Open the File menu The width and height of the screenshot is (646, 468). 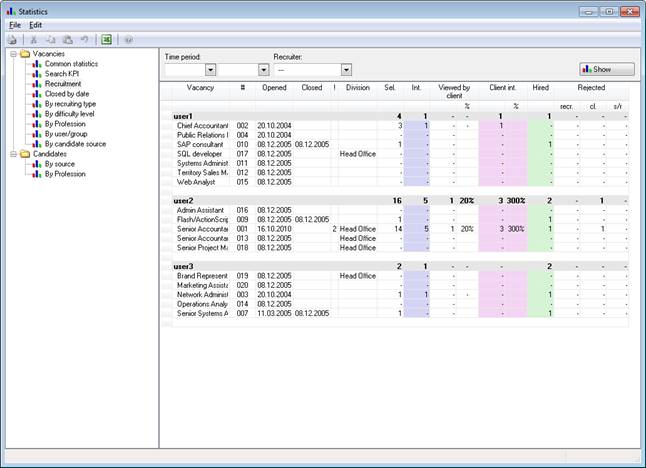[15, 25]
